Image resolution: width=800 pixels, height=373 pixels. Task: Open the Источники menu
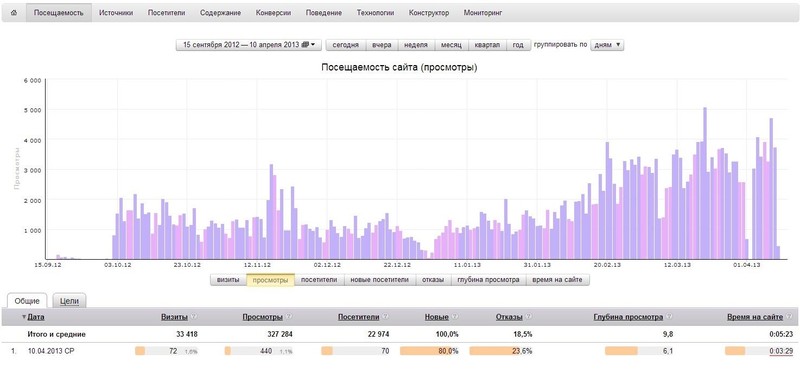coord(116,13)
